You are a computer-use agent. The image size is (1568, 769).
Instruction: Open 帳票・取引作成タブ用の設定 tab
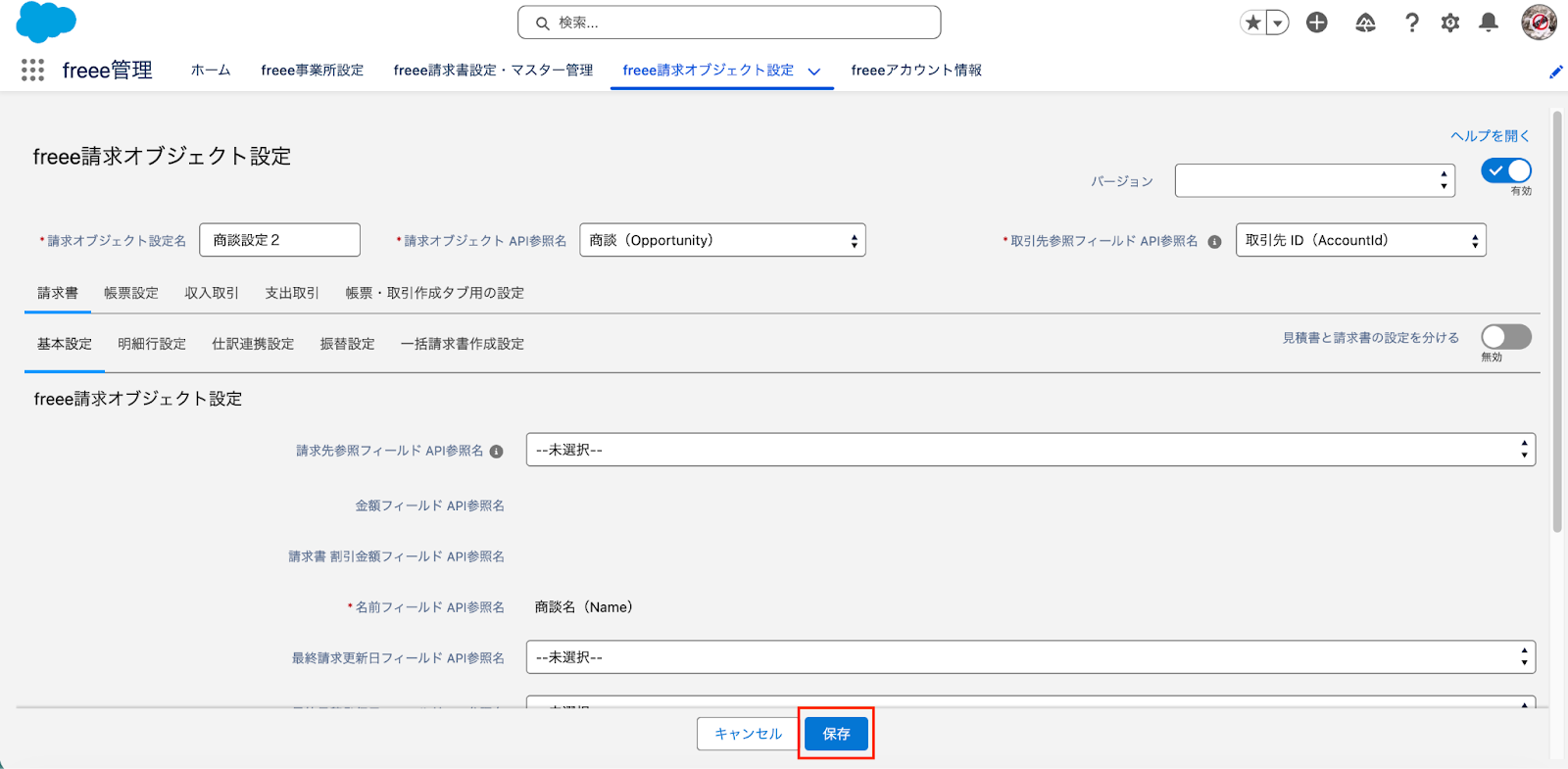[x=435, y=293]
